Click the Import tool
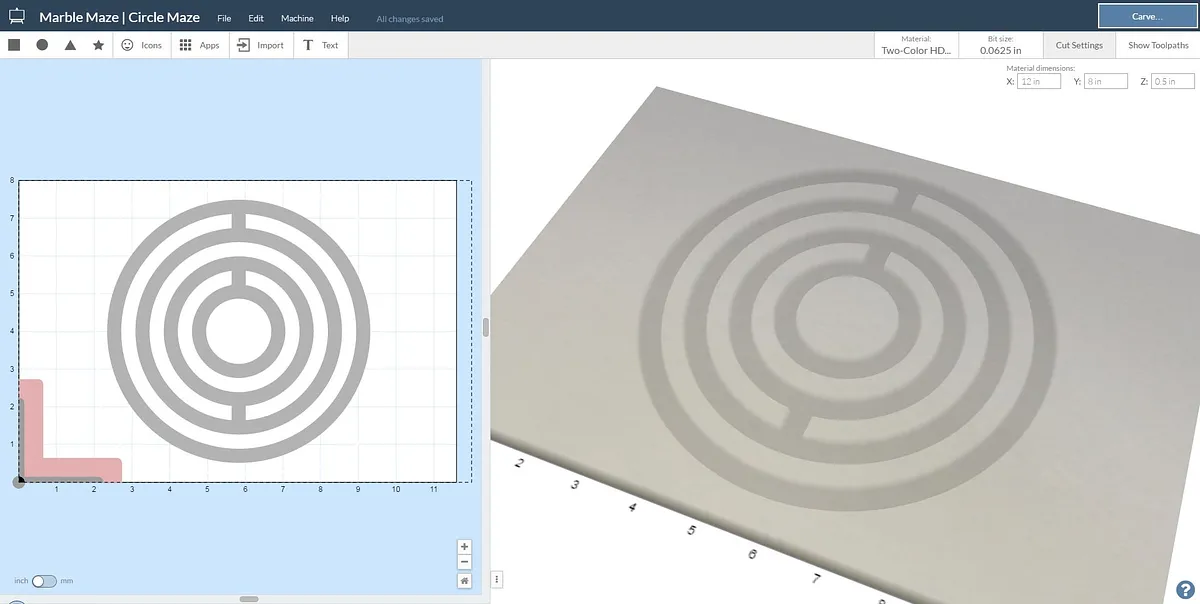1200x604 pixels. click(x=260, y=45)
